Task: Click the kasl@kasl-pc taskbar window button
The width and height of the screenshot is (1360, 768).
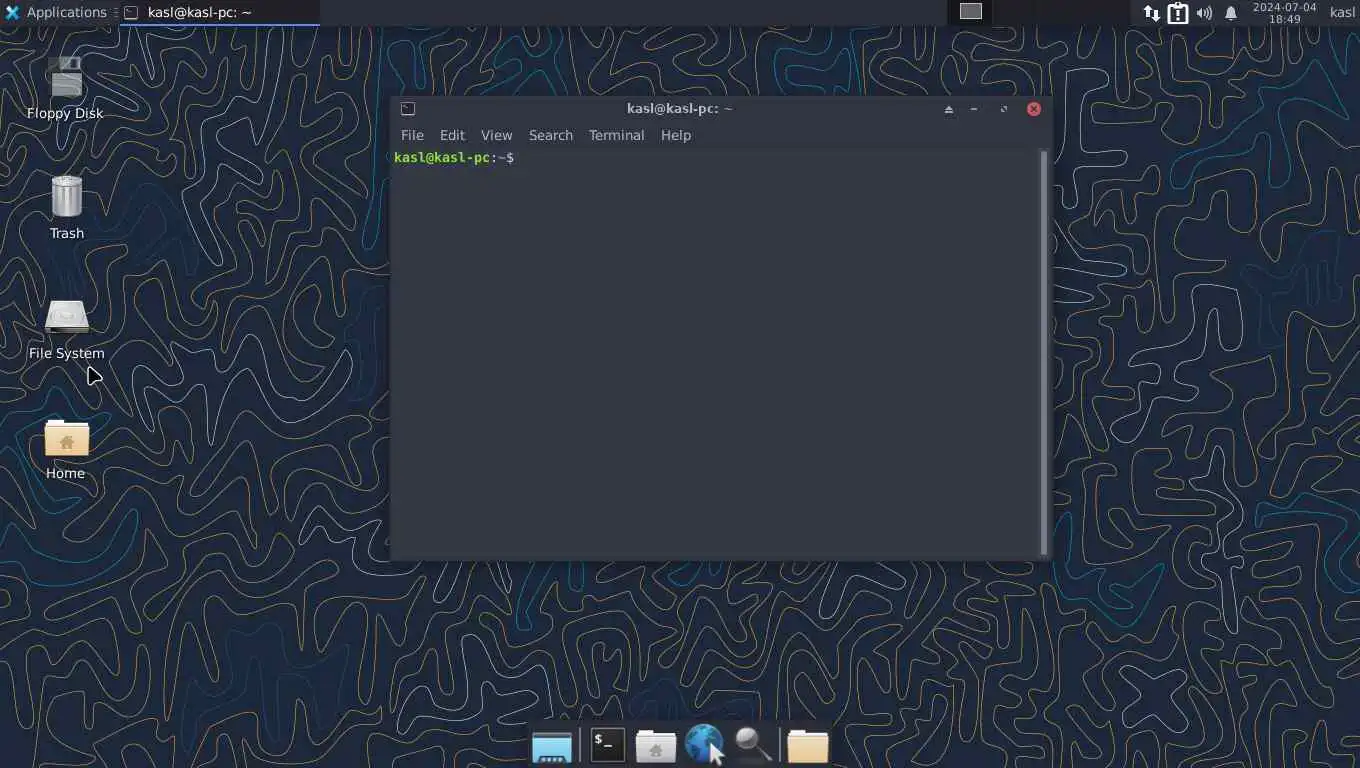Action: pyautogui.click(x=220, y=12)
